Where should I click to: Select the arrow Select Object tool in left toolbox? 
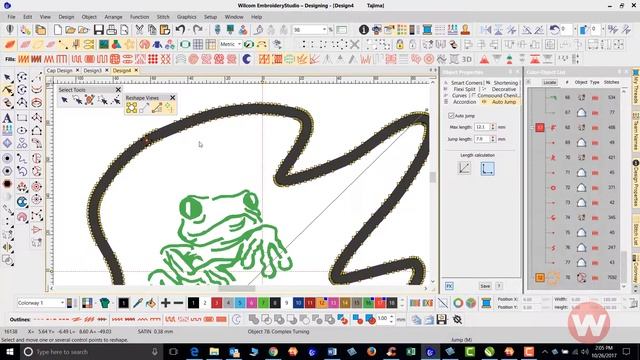click(7, 78)
